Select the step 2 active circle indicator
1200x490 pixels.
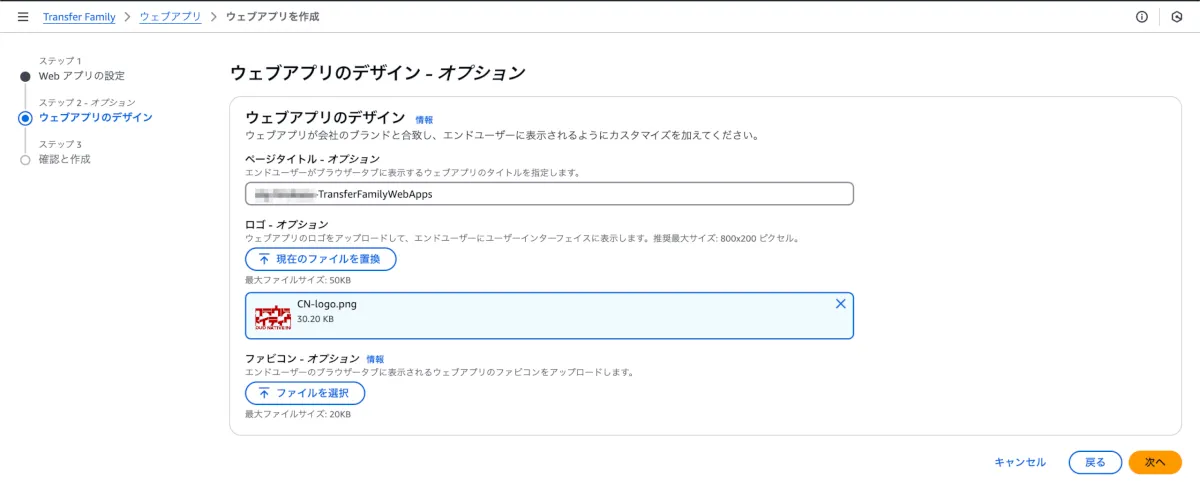click(25, 118)
